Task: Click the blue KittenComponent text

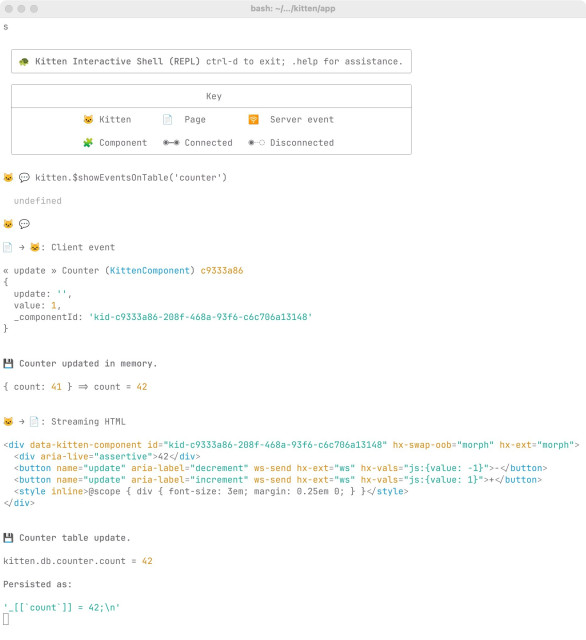Action: pyautogui.click(x=150, y=271)
